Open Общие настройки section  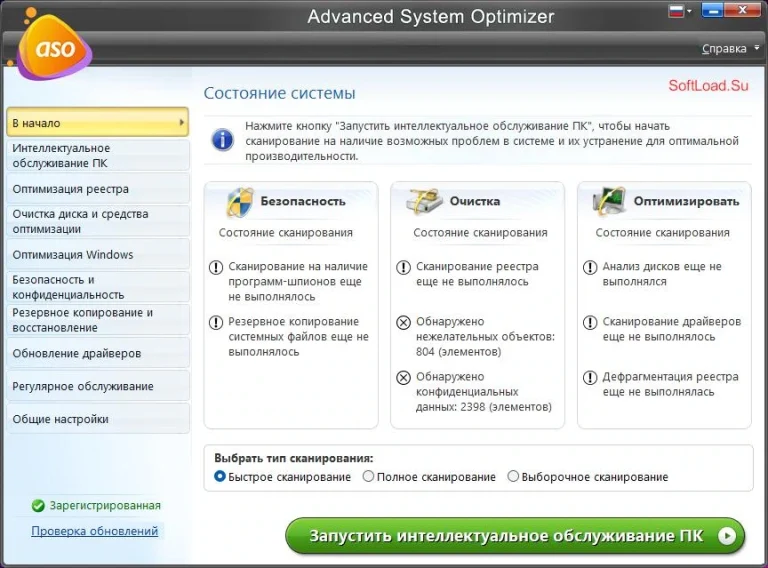[97, 419]
